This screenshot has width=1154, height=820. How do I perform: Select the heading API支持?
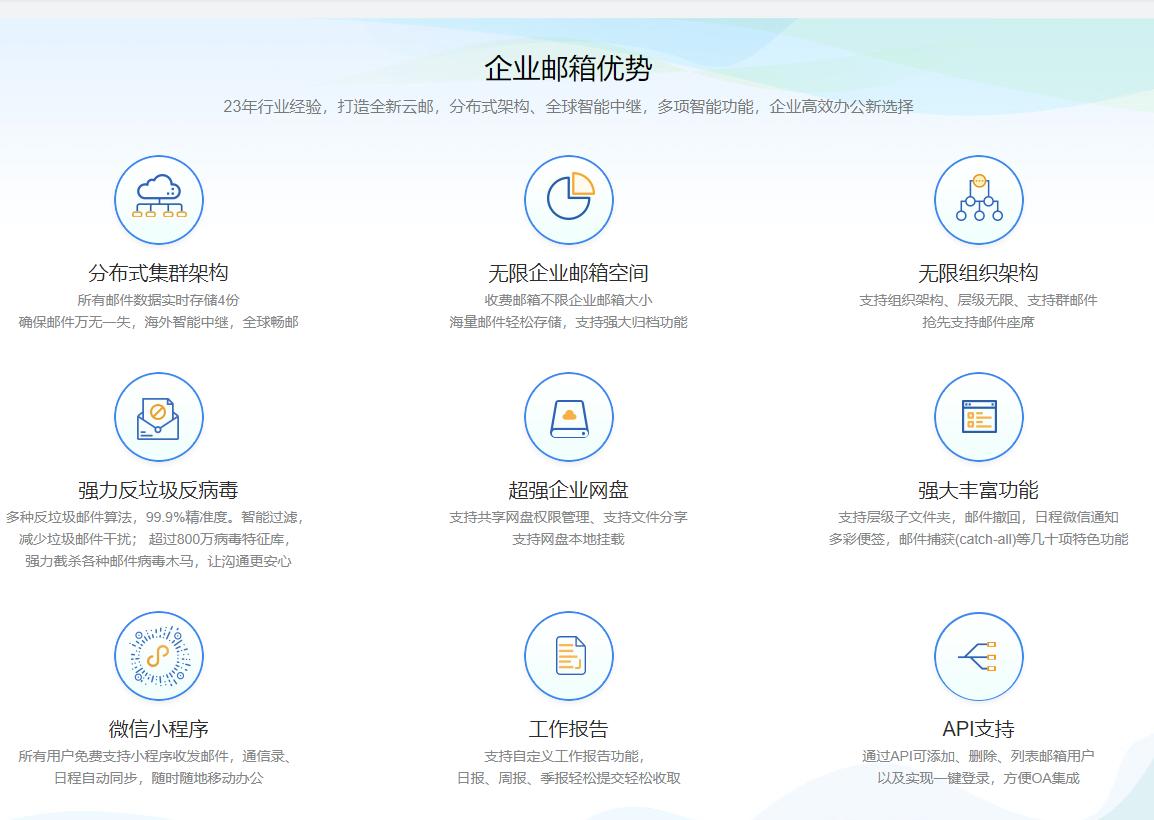point(978,729)
